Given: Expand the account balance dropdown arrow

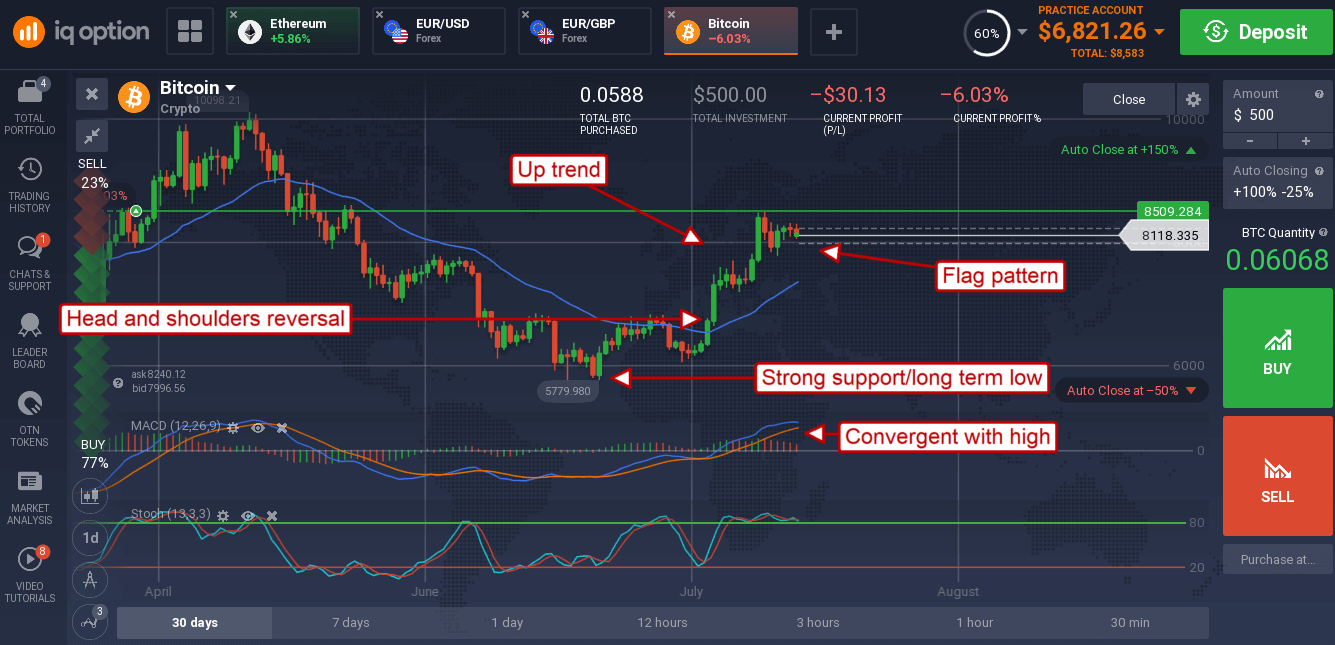Looking at the screenshot, I should coord(1159,32).
